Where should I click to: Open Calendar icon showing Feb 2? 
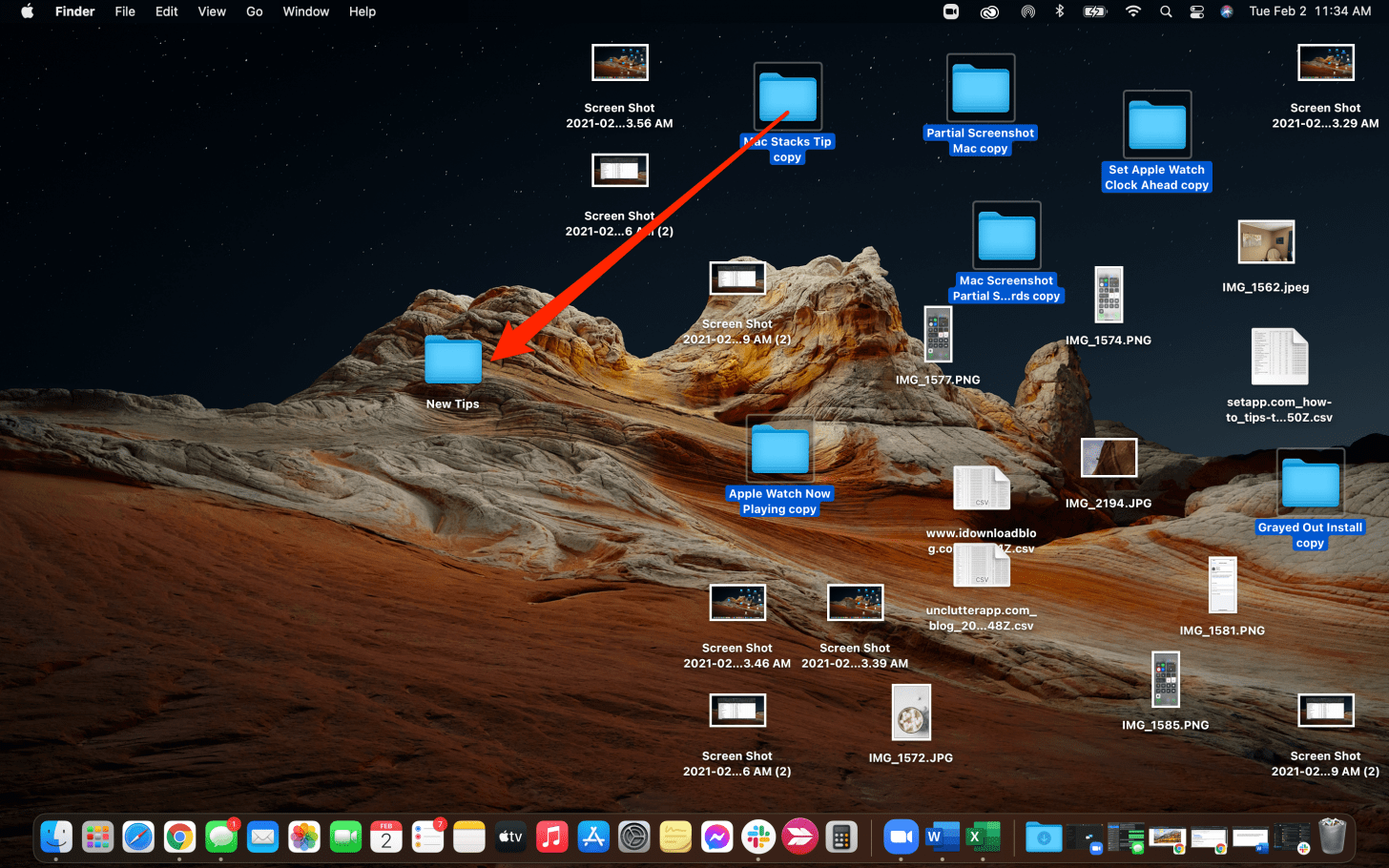coord(386,837)
